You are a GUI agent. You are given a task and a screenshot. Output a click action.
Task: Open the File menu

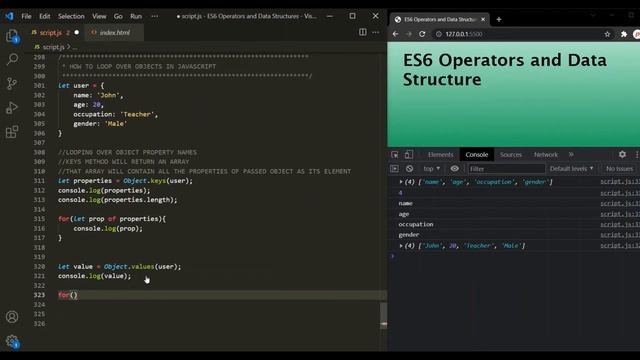coord(27,16)
